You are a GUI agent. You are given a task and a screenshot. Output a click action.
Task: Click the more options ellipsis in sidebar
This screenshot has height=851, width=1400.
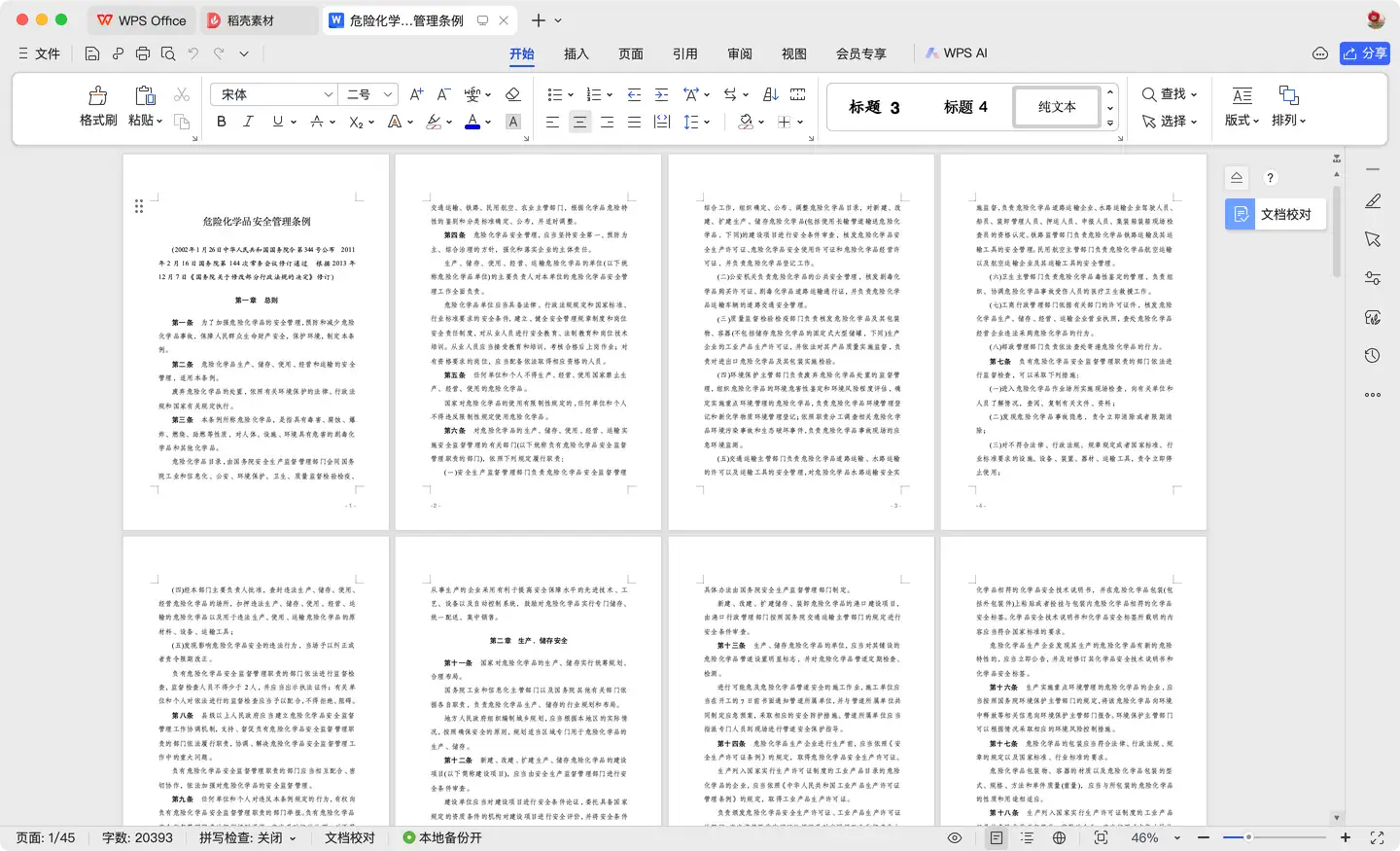point(1373,395)
